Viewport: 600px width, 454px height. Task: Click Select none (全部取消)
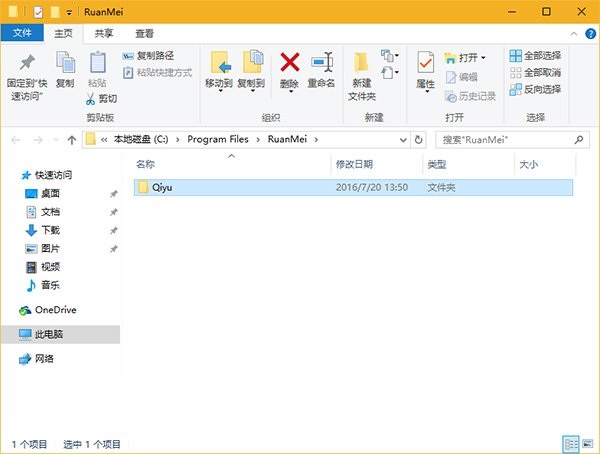coord(535,72)
